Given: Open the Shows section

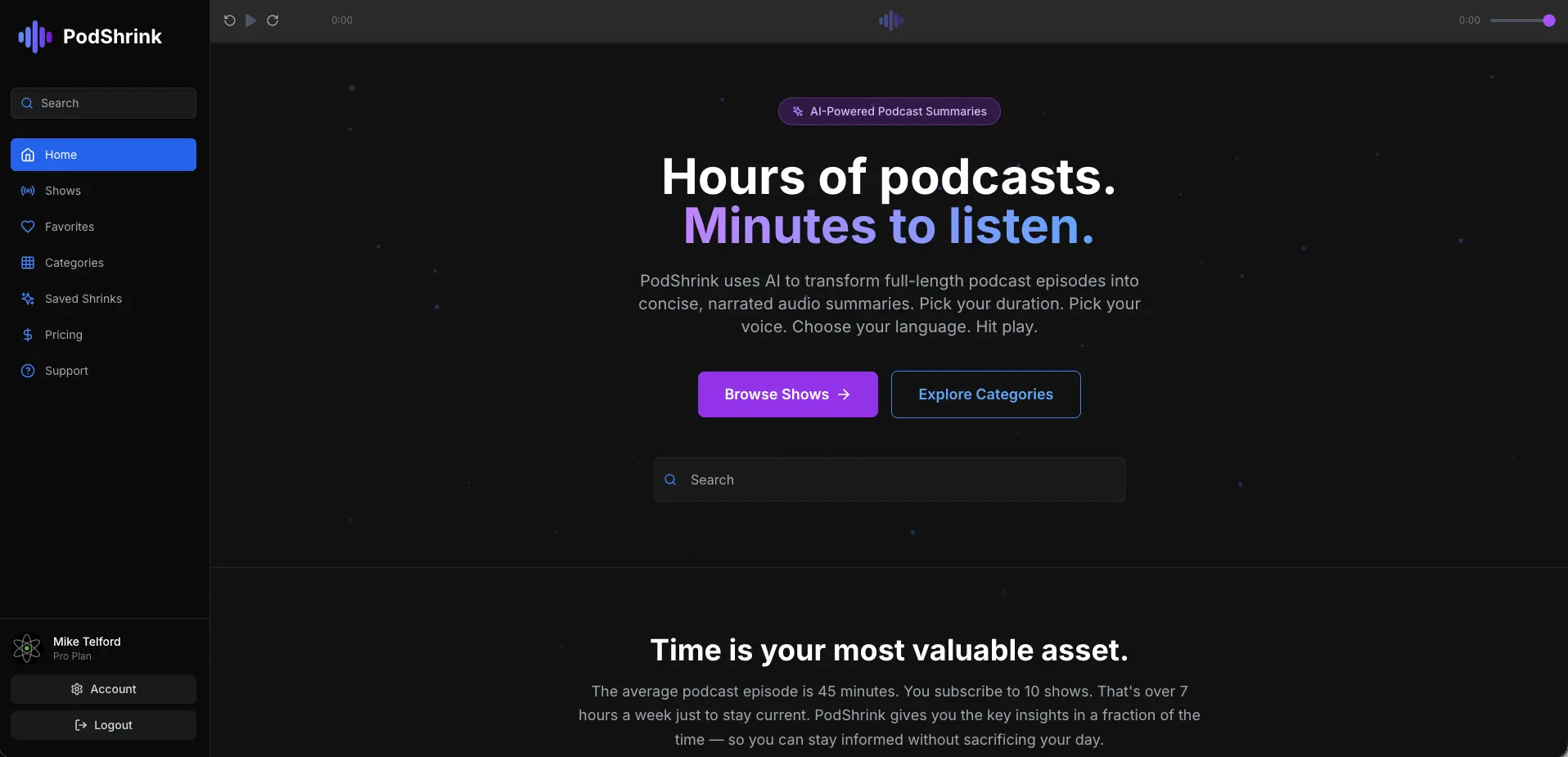Looking at the screenshot, I should (x=103, y=191).
